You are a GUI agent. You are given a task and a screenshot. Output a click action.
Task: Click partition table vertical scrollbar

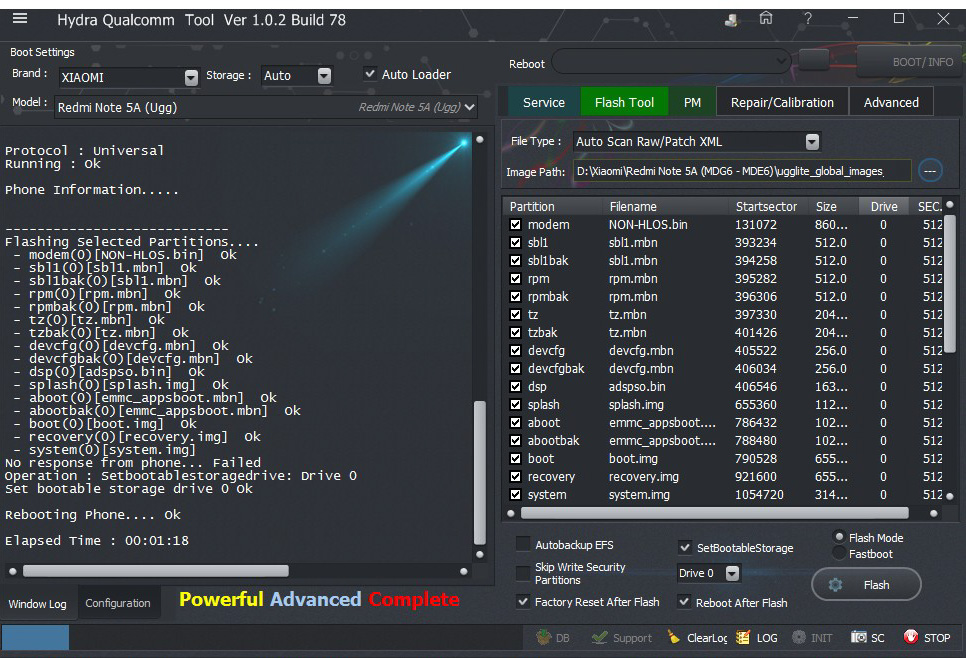(950, 283)
